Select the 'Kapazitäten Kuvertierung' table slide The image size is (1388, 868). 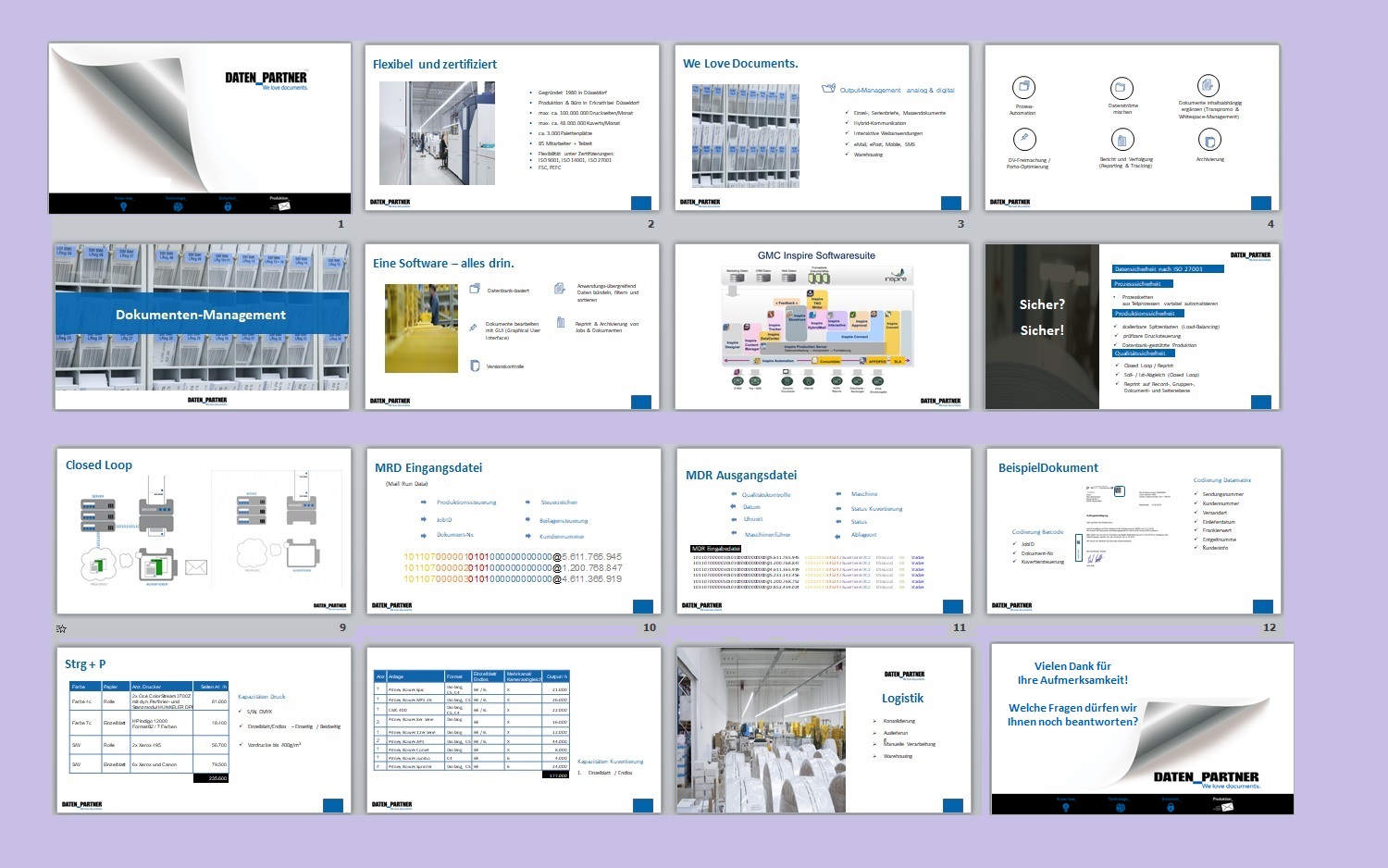coord(514,730)
